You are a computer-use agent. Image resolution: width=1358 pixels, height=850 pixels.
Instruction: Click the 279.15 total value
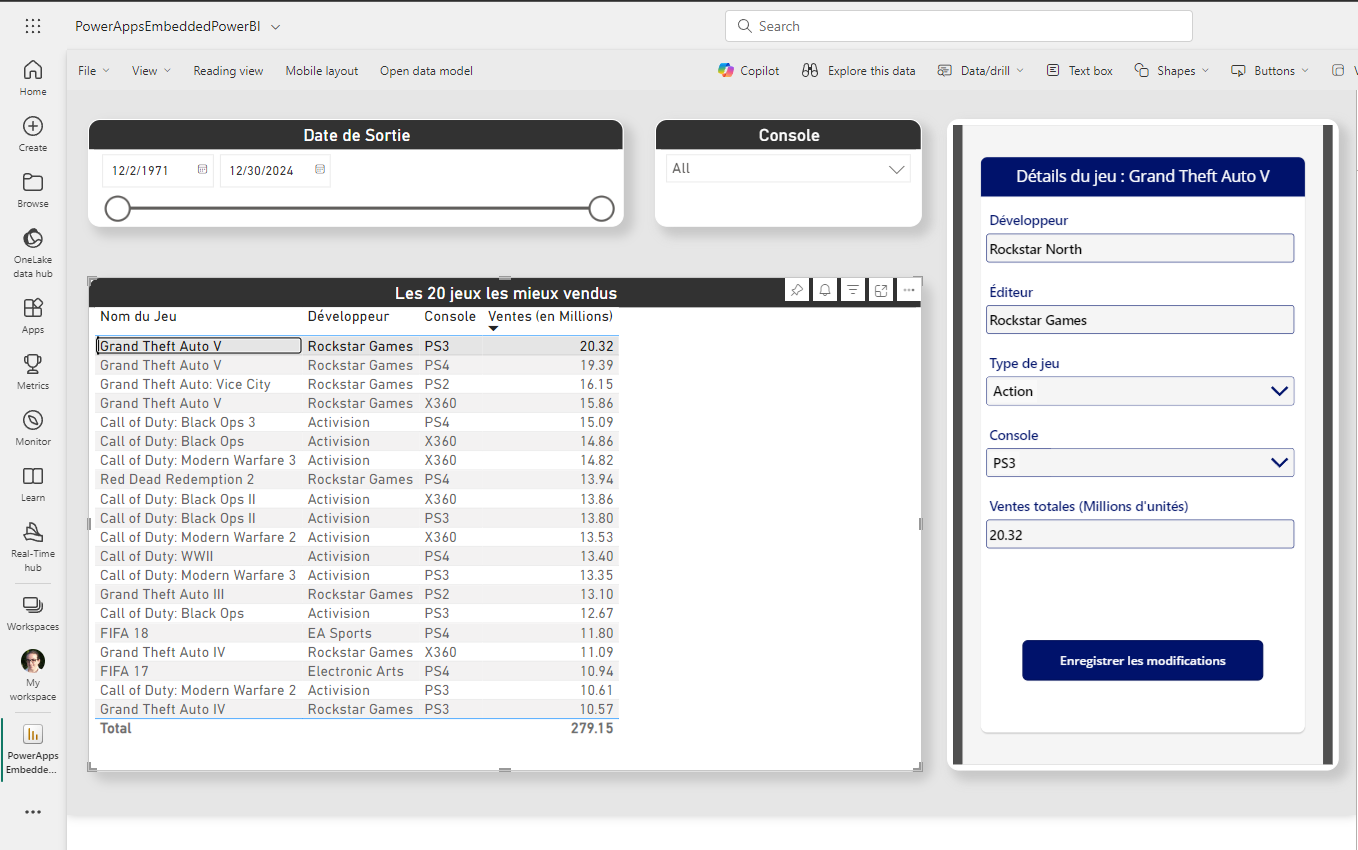point(592,728)
